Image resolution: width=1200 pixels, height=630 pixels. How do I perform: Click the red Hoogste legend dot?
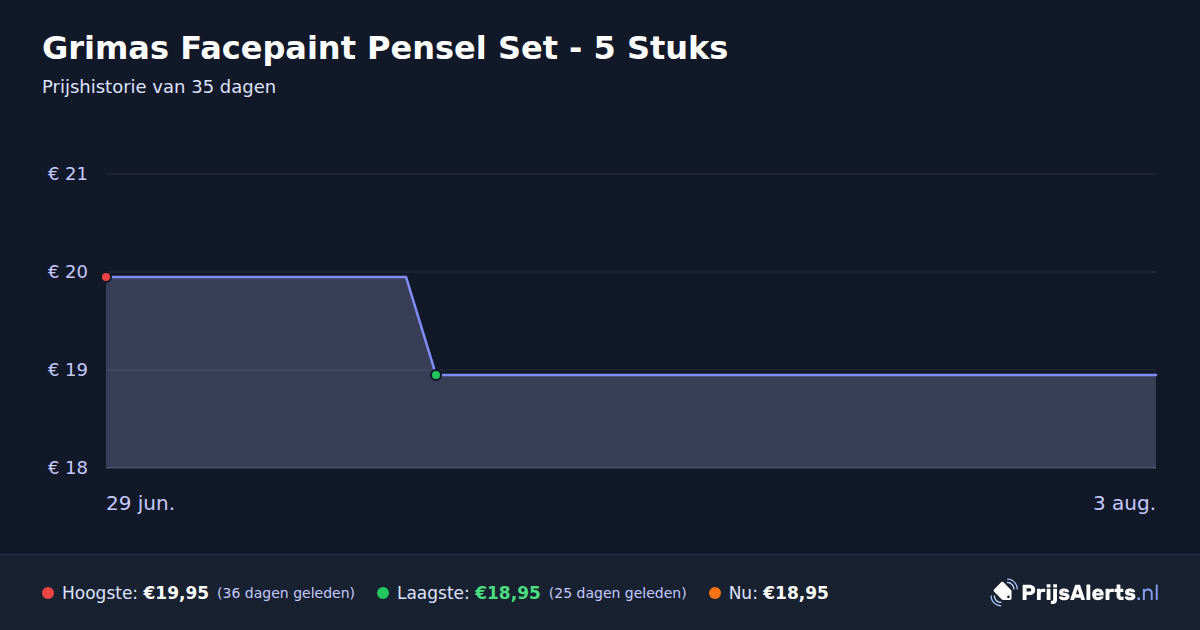pyautogui.click(x=48, y=593)
